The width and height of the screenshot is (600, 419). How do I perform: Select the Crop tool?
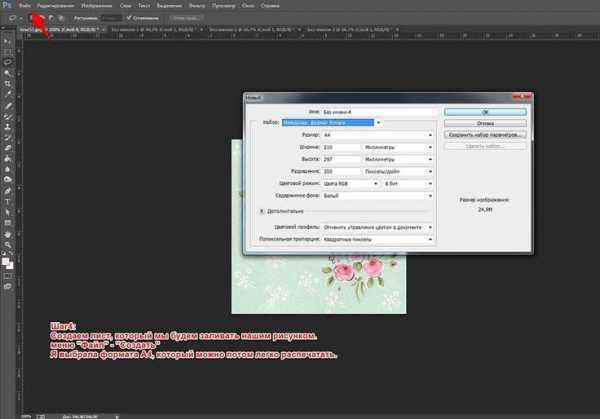[x=8, y=83]
